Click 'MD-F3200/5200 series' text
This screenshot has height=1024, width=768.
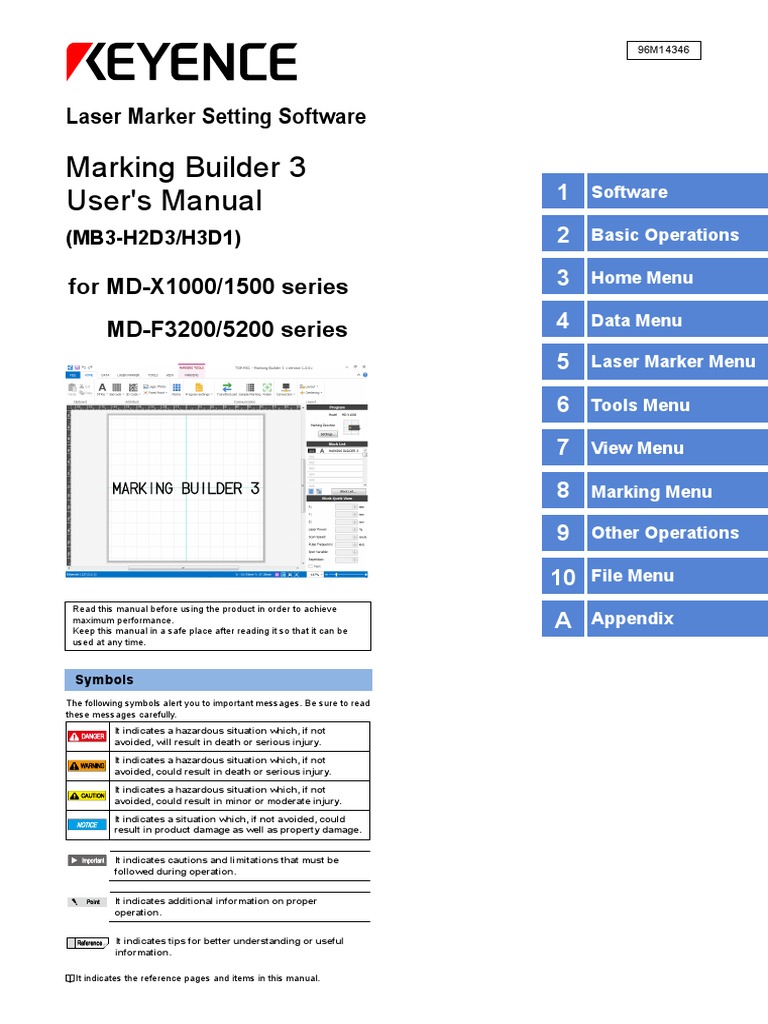(227, 329)
